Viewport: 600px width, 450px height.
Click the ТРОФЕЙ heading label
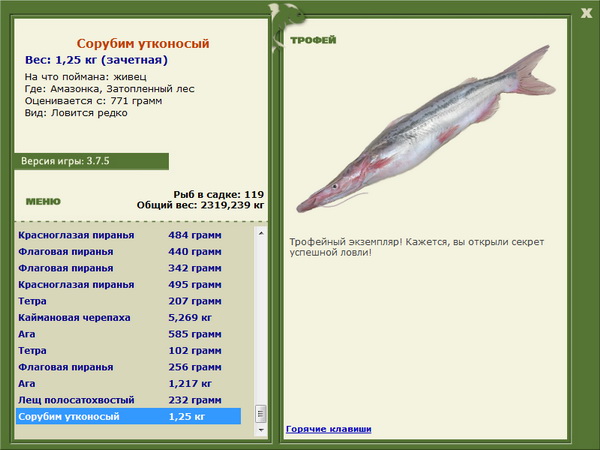312,40
